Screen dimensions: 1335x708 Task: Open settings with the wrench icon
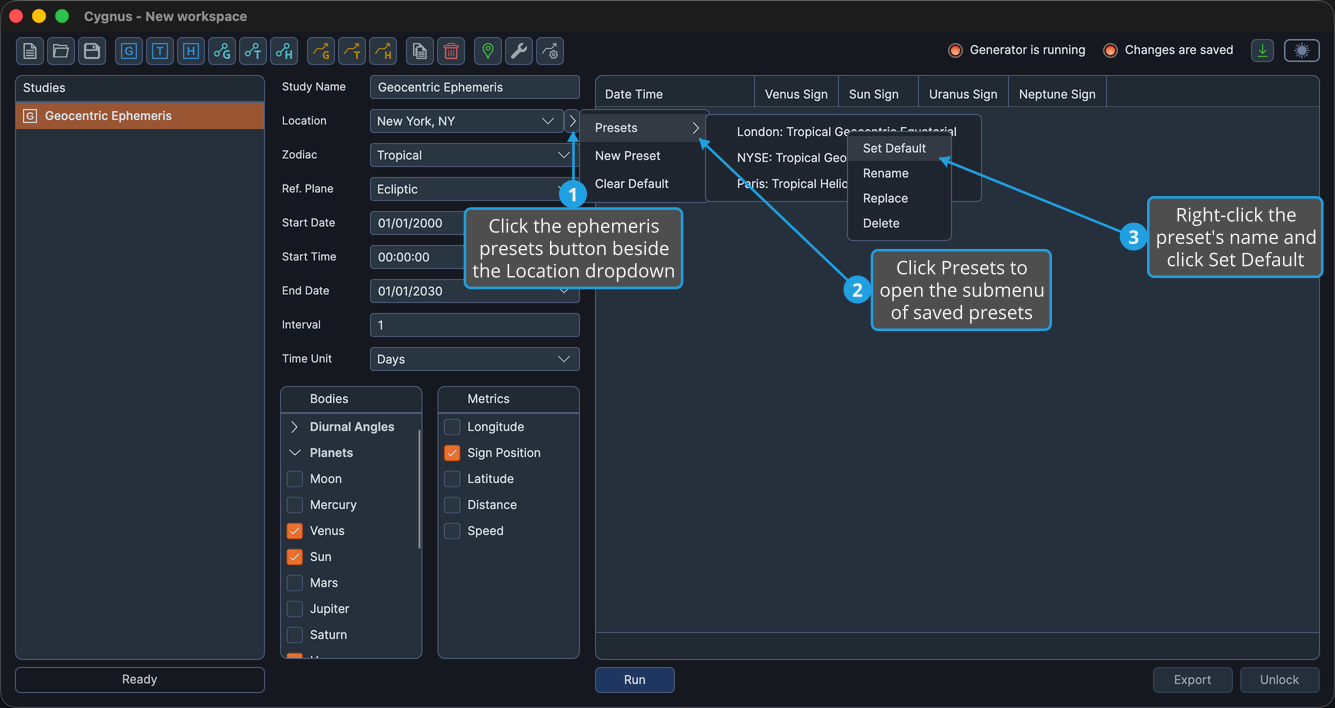[519, 51]
